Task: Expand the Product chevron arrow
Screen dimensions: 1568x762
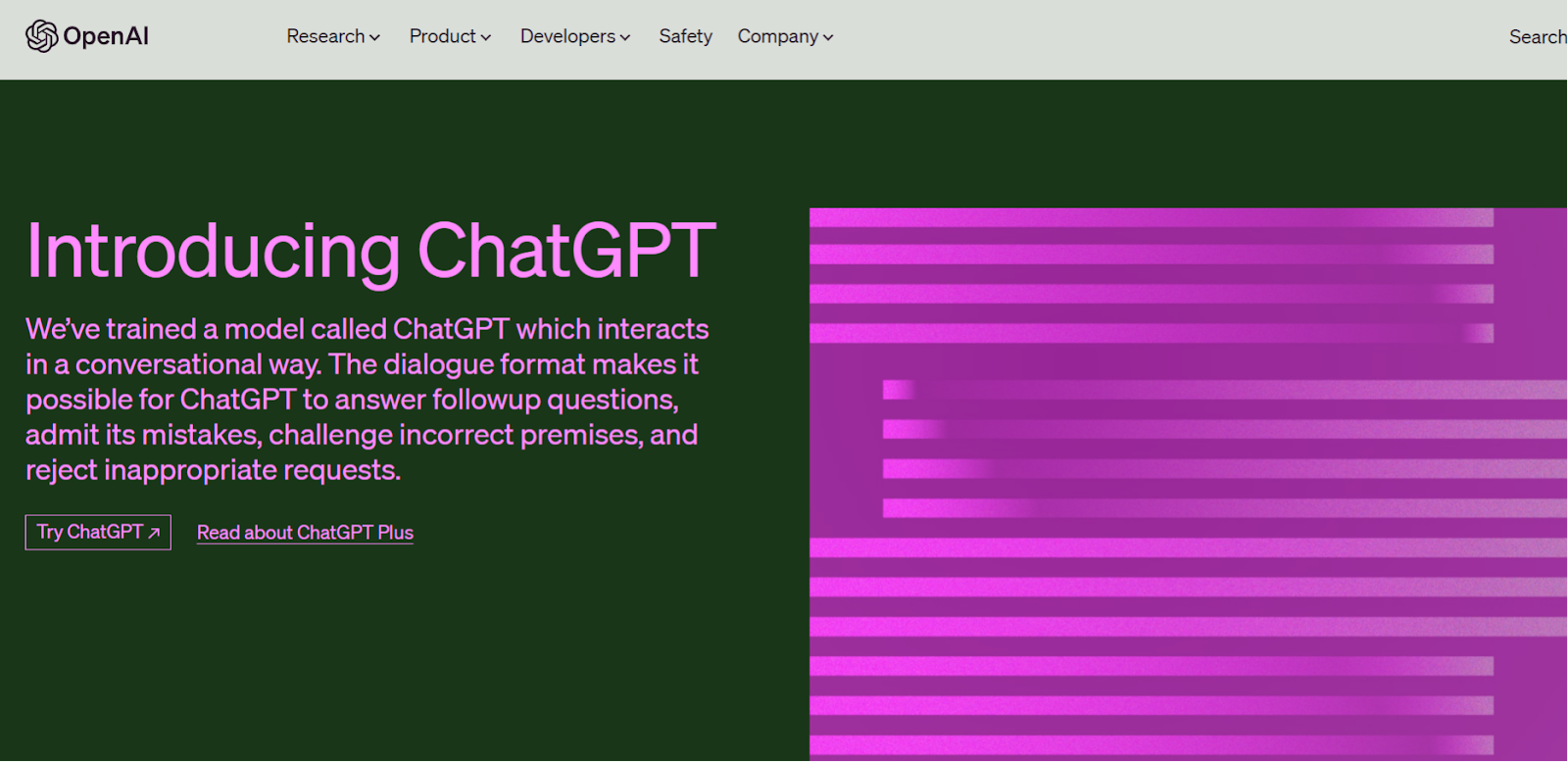Action: 486,38
